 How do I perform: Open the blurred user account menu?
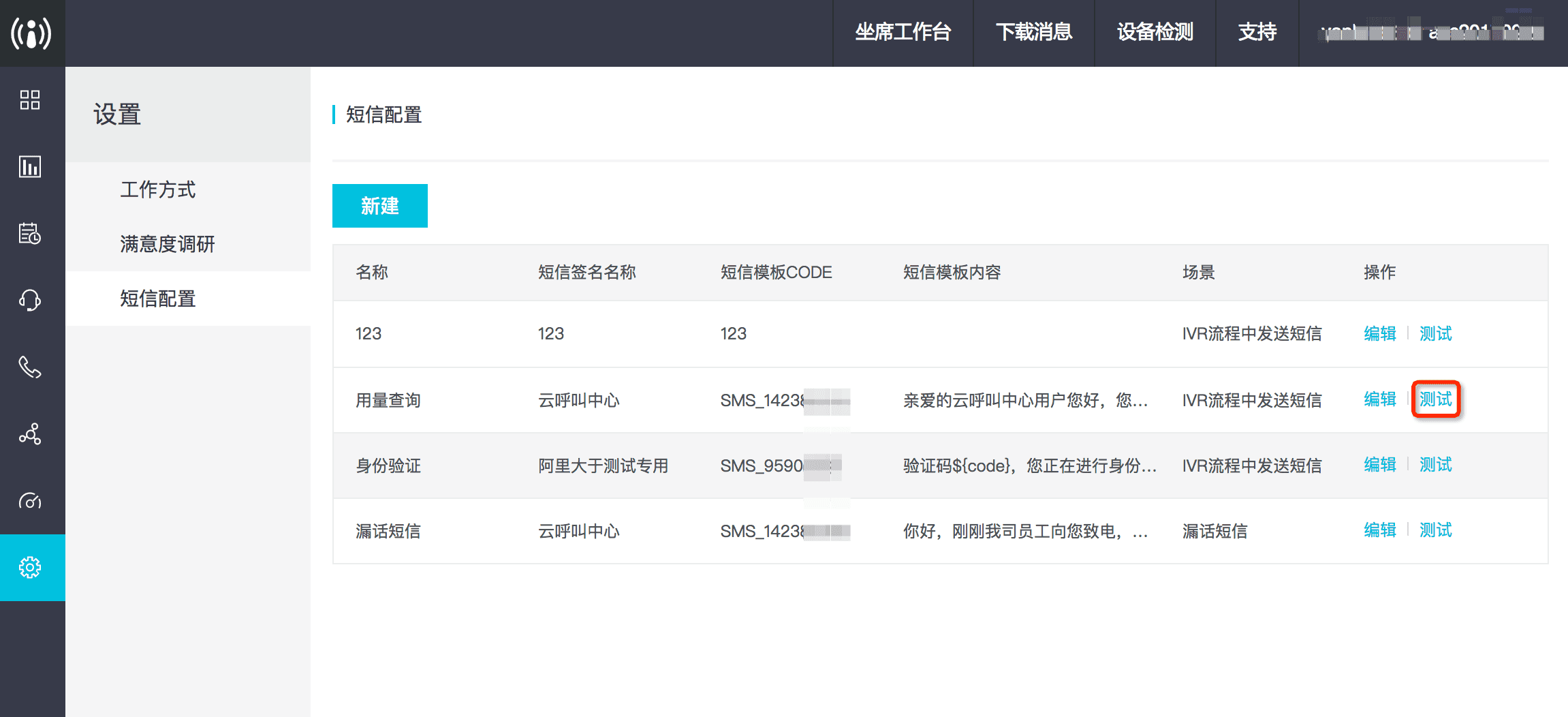1432,32
